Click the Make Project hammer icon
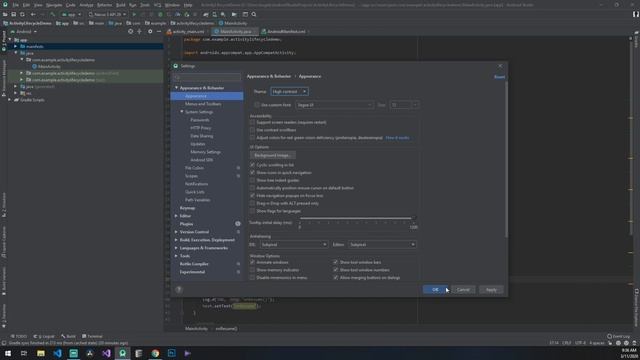The height and width of the screenshot is (360, 640). [x=52, y=14]
